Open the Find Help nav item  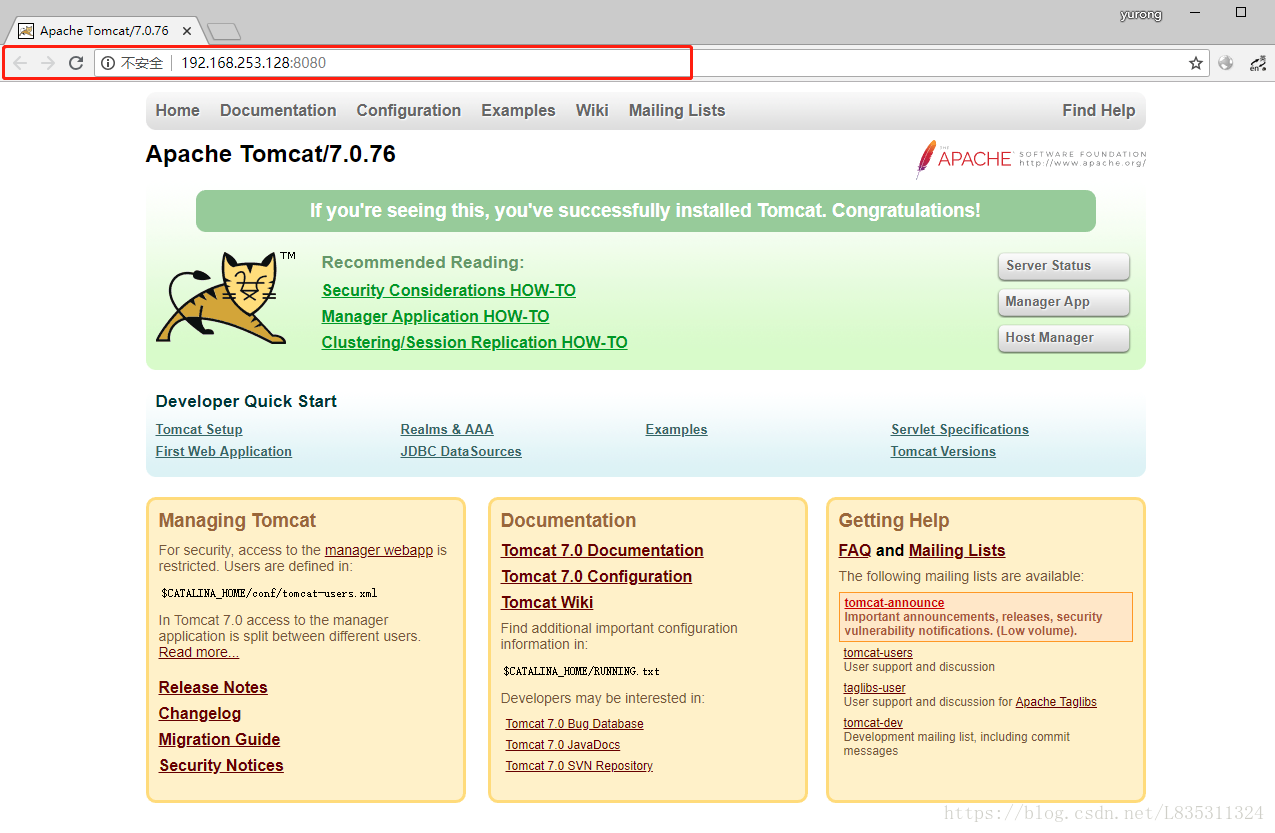(x=1099, y=110)
